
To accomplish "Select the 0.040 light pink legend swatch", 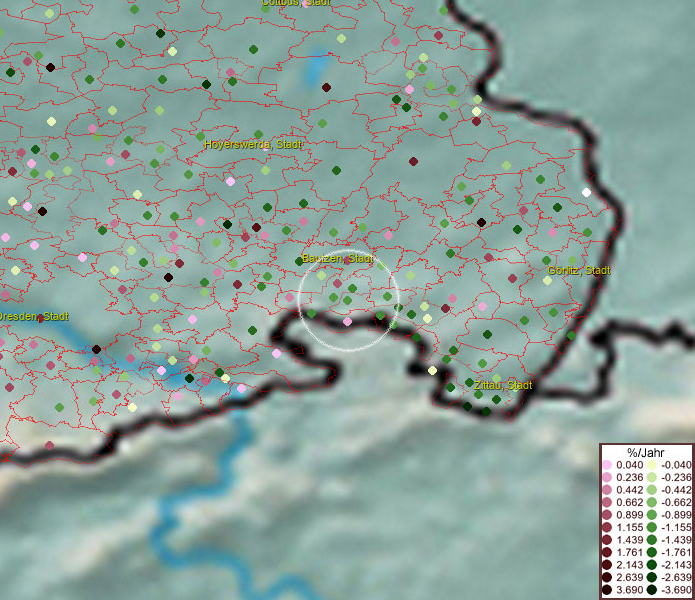I will pos(609,465).
